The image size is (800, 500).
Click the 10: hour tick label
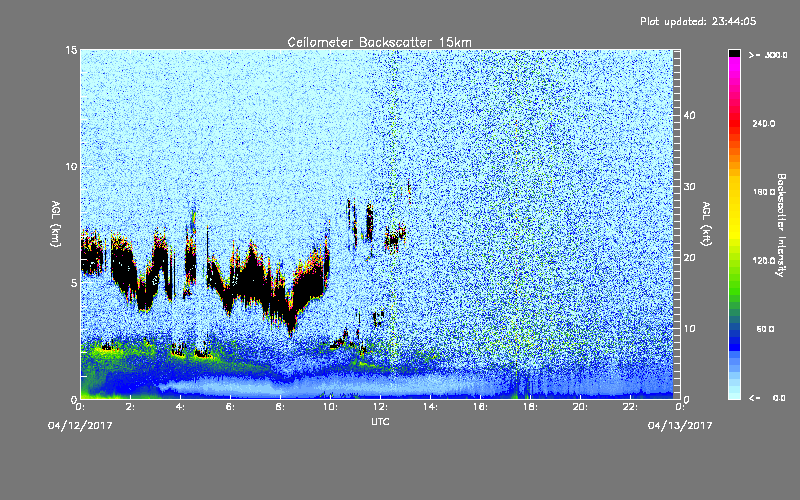coord(331,407)
